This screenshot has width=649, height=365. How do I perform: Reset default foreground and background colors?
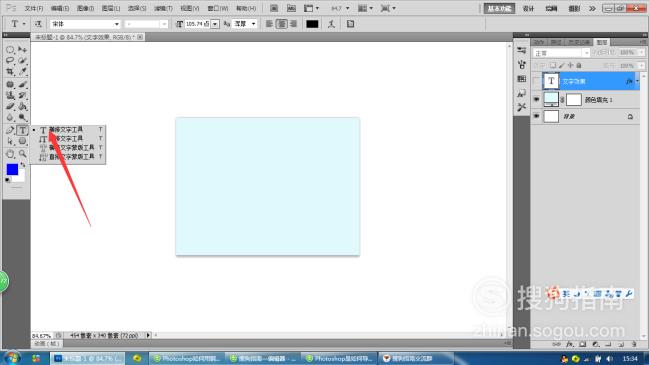(7, 180)
